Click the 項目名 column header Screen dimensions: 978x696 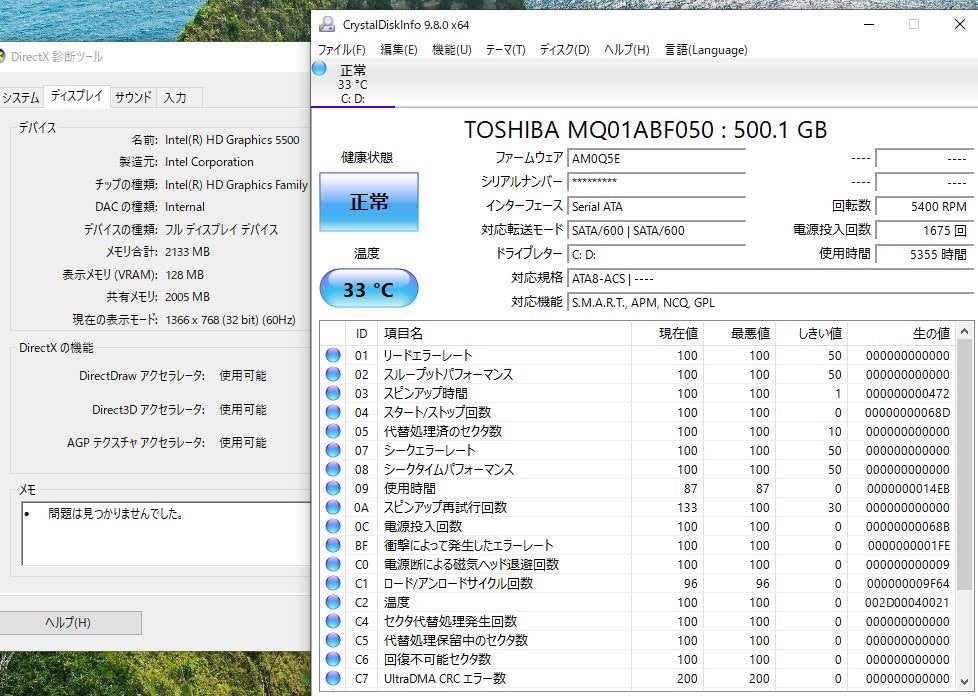tap(504, 334)
